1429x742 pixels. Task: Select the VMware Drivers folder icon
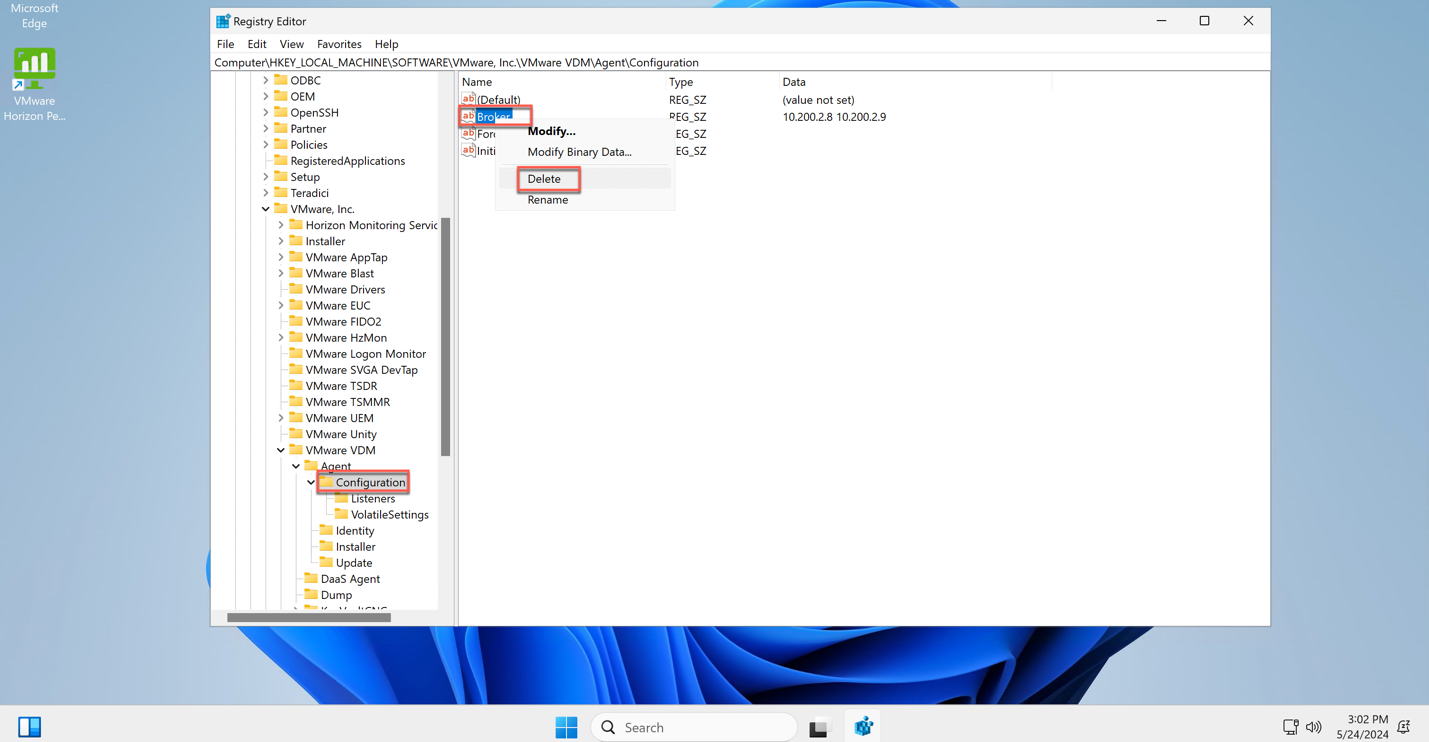click(x=296, y=289)
